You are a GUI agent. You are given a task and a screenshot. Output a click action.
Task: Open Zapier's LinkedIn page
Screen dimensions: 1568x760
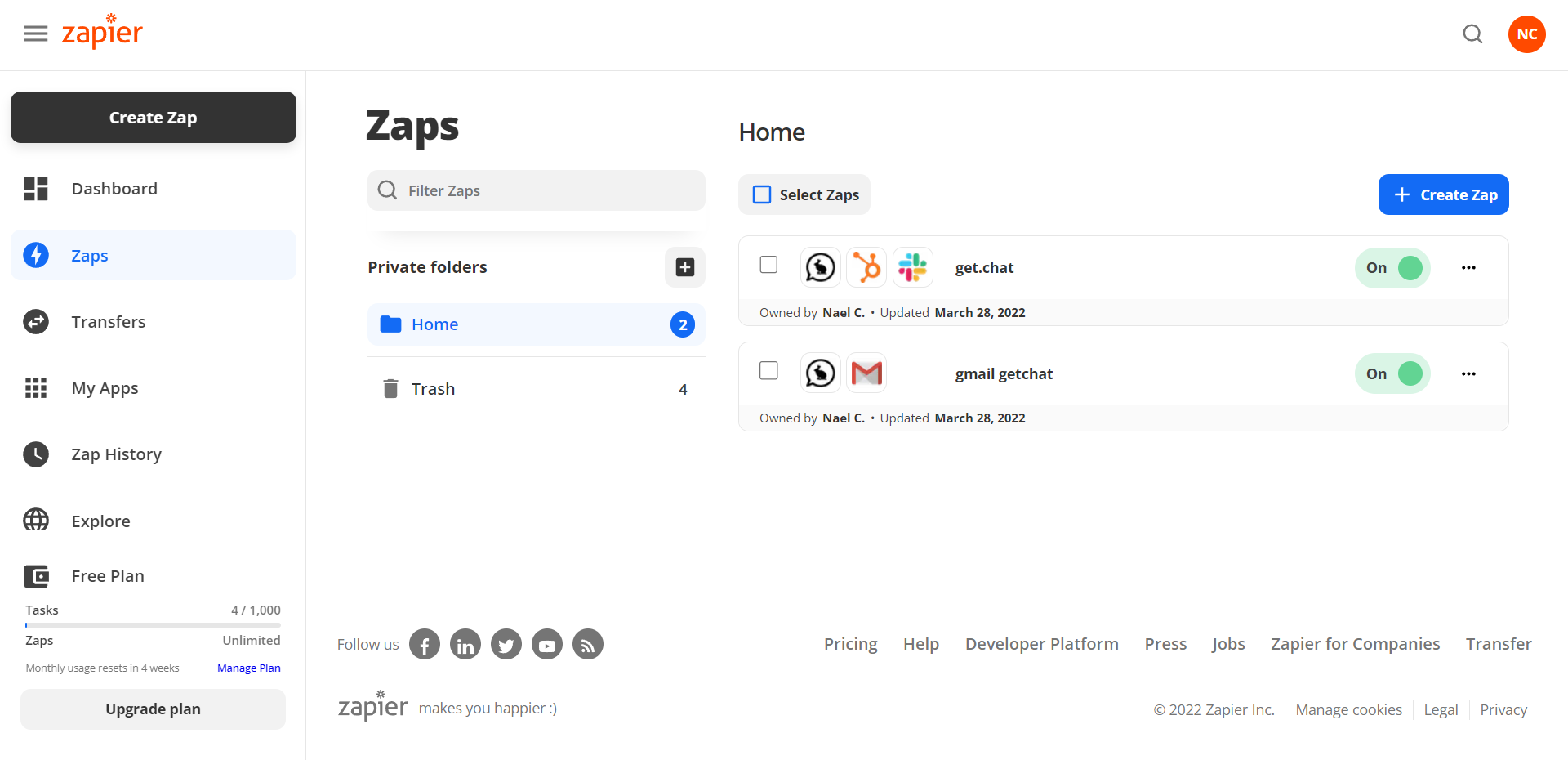pos(465,644)
